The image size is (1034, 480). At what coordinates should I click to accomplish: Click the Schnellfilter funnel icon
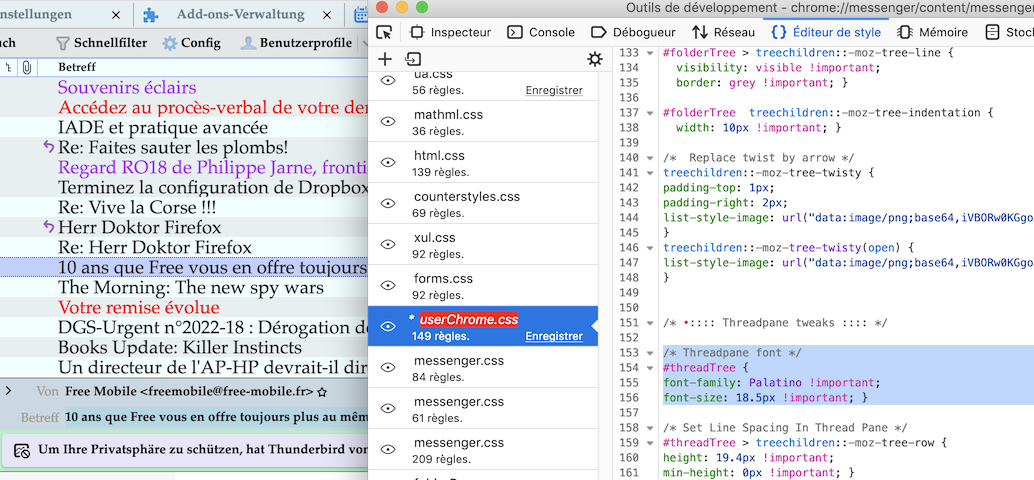point(63,44)
